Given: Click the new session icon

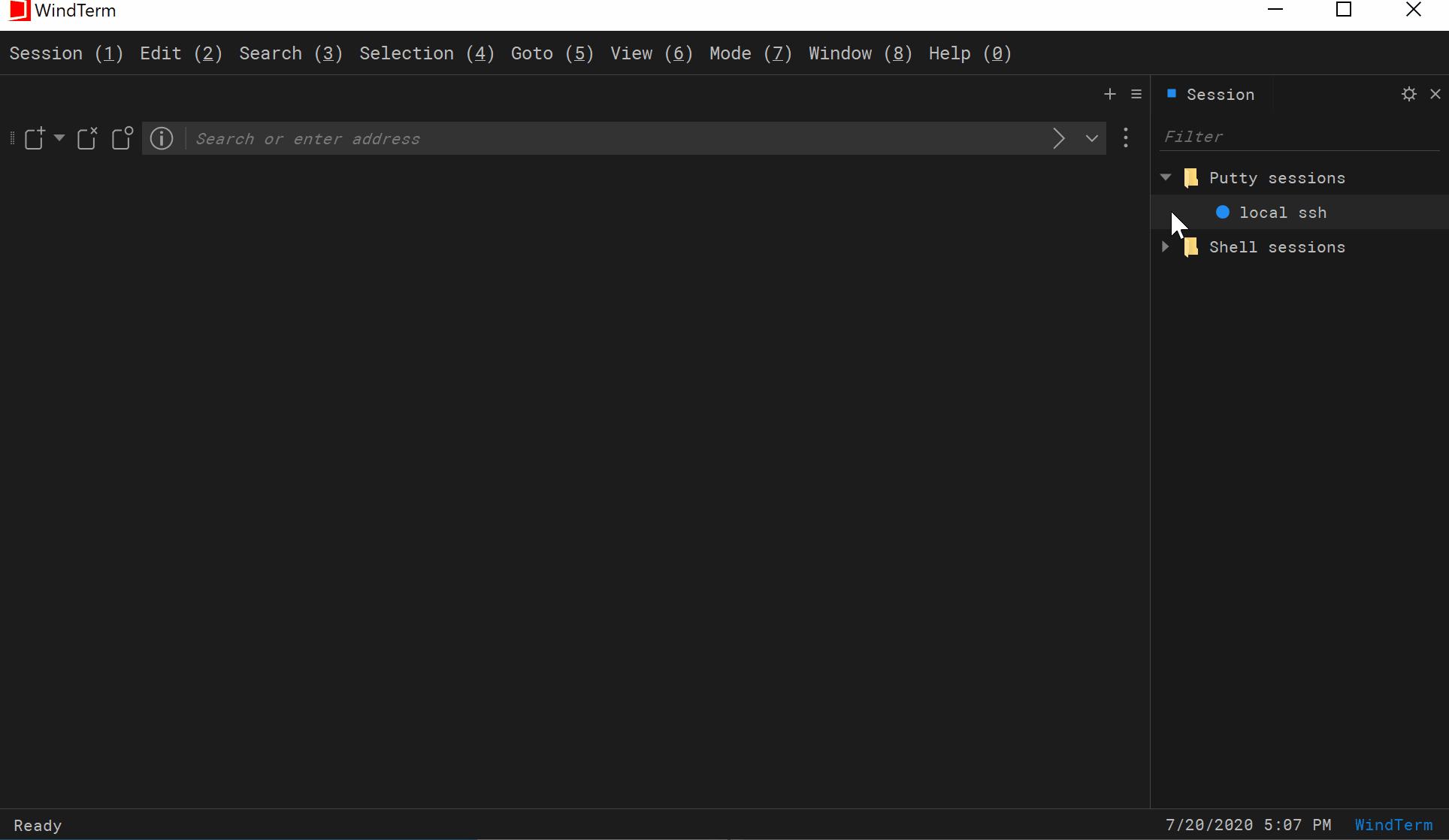Looking at the screenshot, I should point(35,138).
